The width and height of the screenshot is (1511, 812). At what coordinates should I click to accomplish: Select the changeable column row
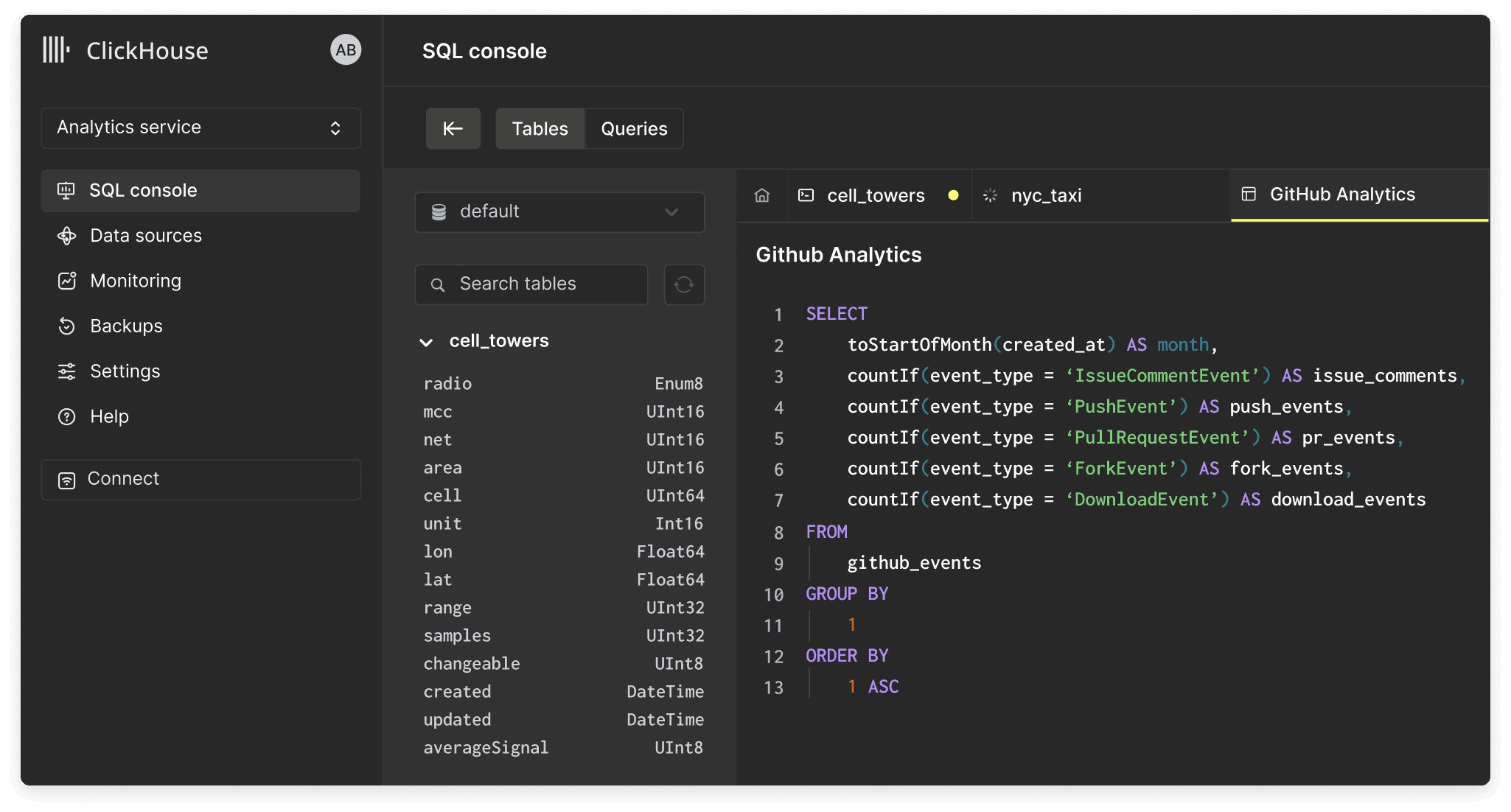pyautogui.click(x=563, y=664)
